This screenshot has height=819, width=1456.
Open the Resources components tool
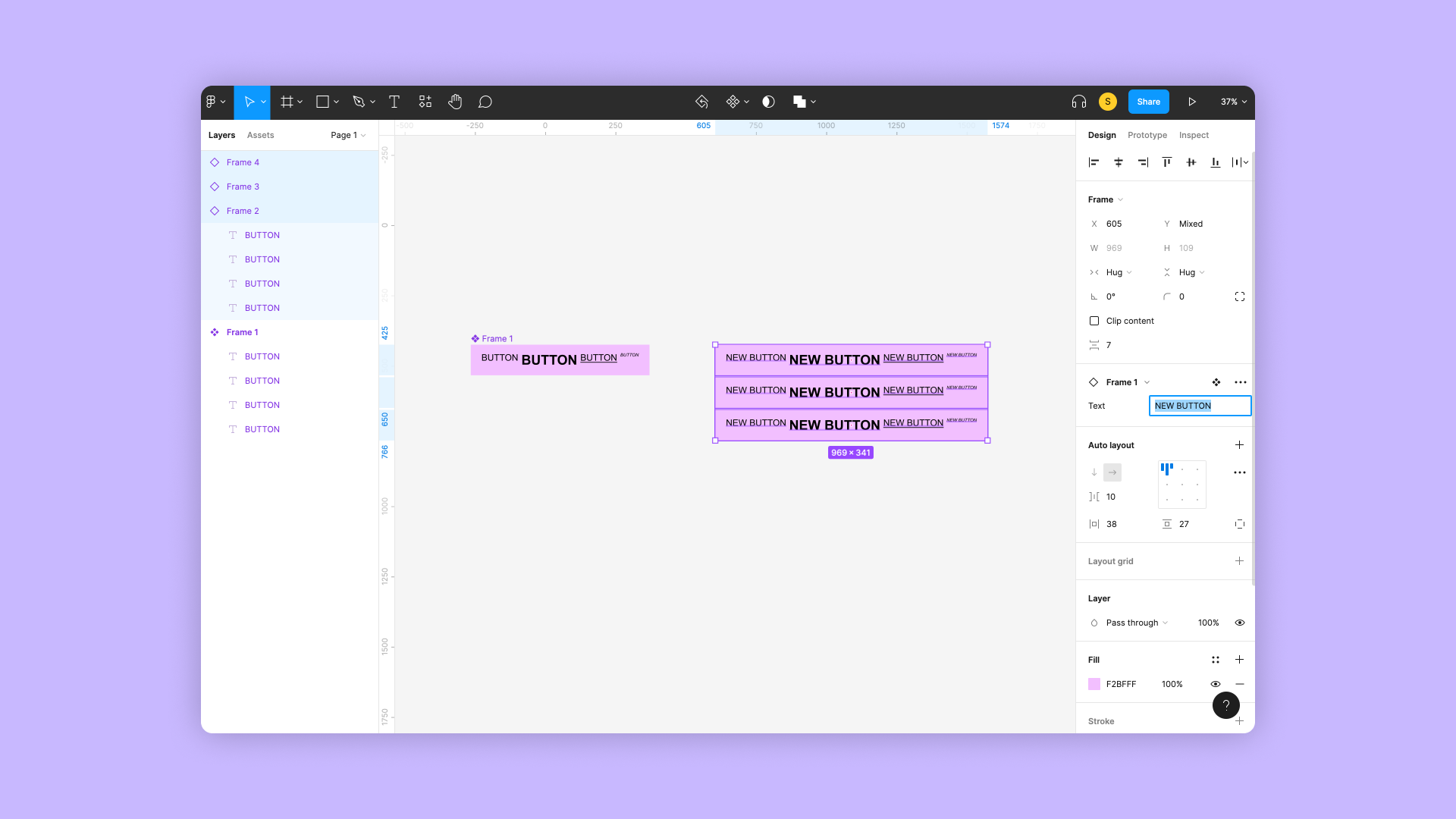coord(425,102)
